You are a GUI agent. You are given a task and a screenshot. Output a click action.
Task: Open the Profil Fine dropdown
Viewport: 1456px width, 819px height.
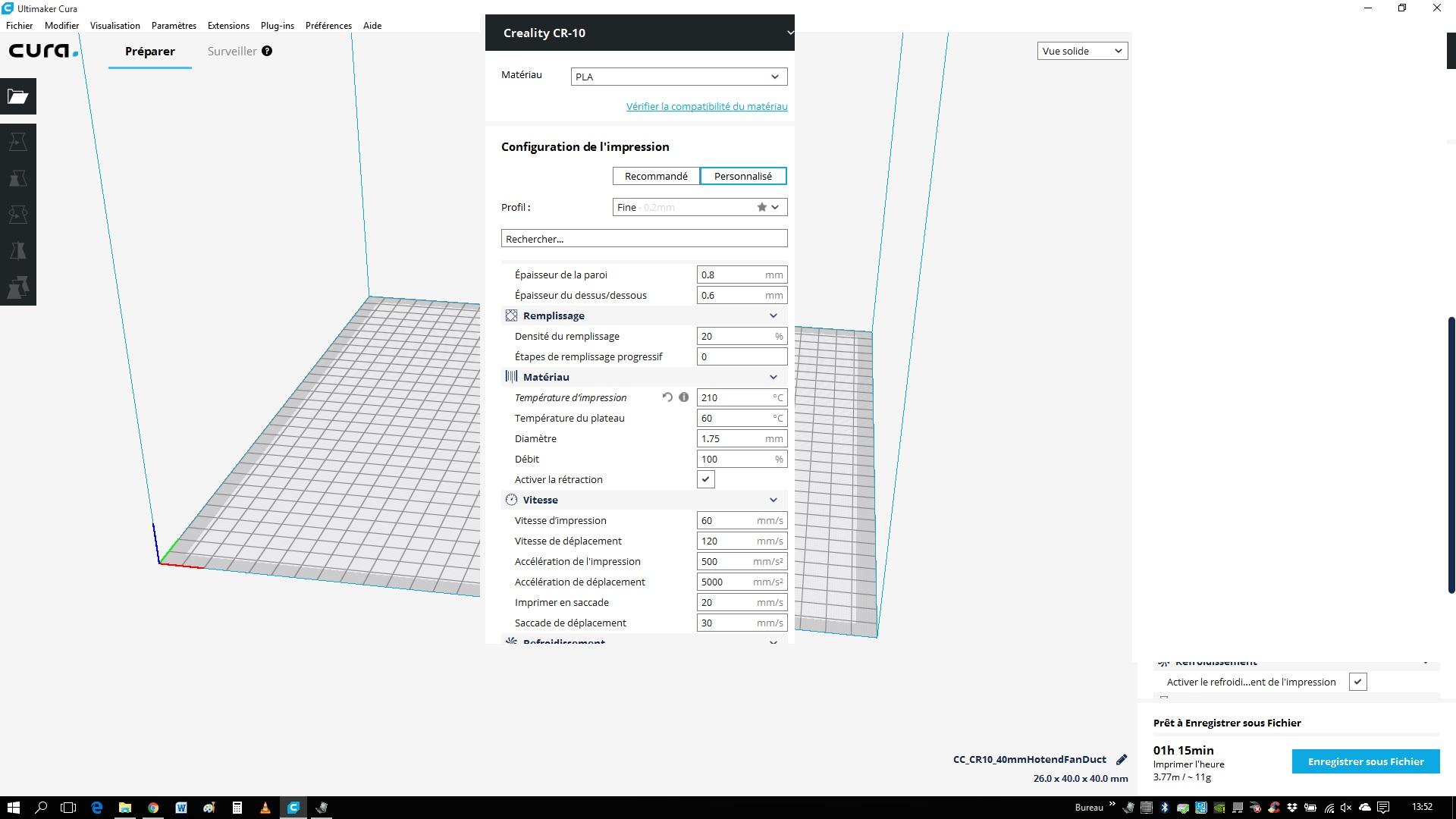tap(700, 207)
